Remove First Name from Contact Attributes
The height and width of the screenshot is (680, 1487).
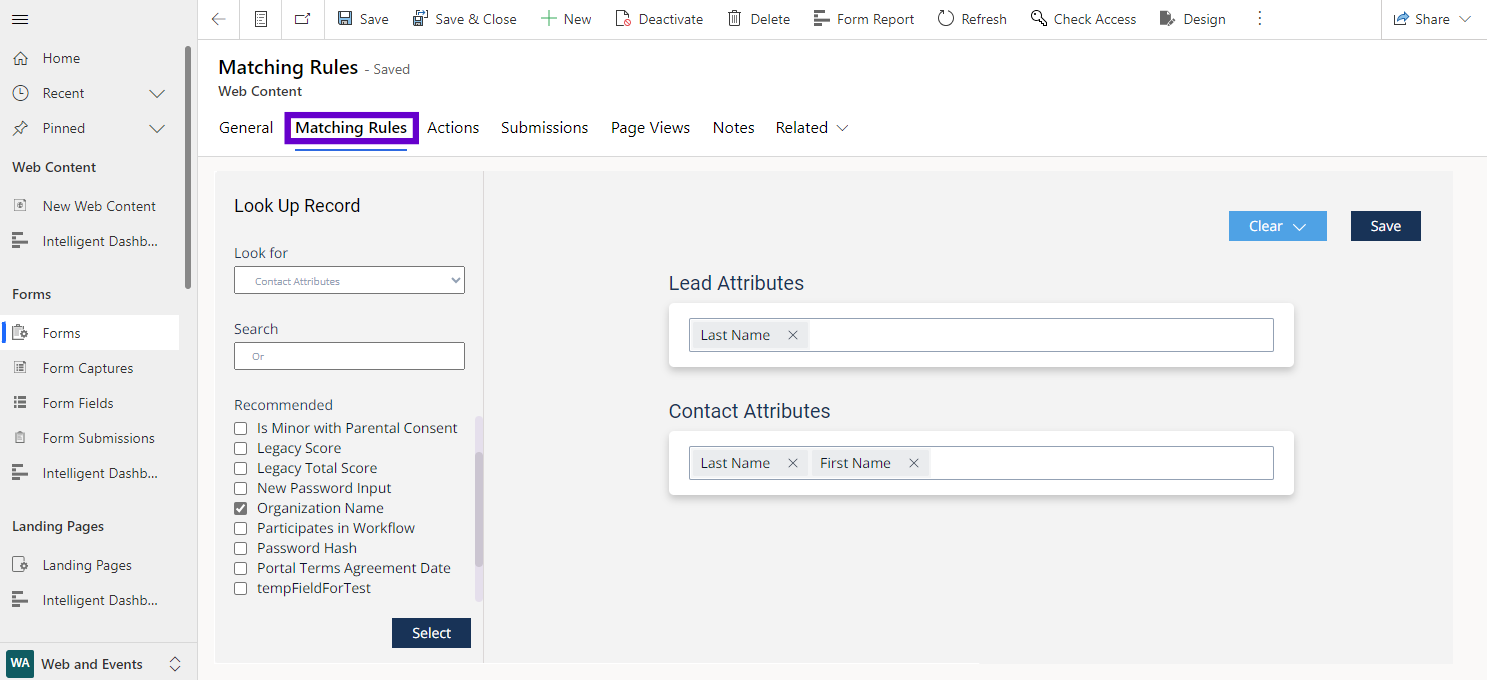[914, 463]
